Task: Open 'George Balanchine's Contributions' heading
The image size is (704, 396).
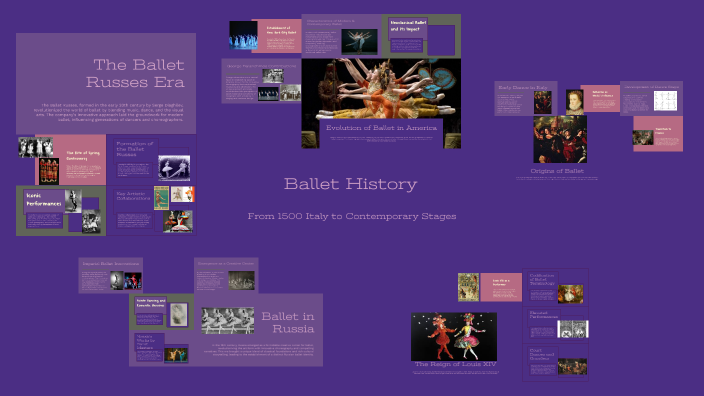Action: point(261,66)
